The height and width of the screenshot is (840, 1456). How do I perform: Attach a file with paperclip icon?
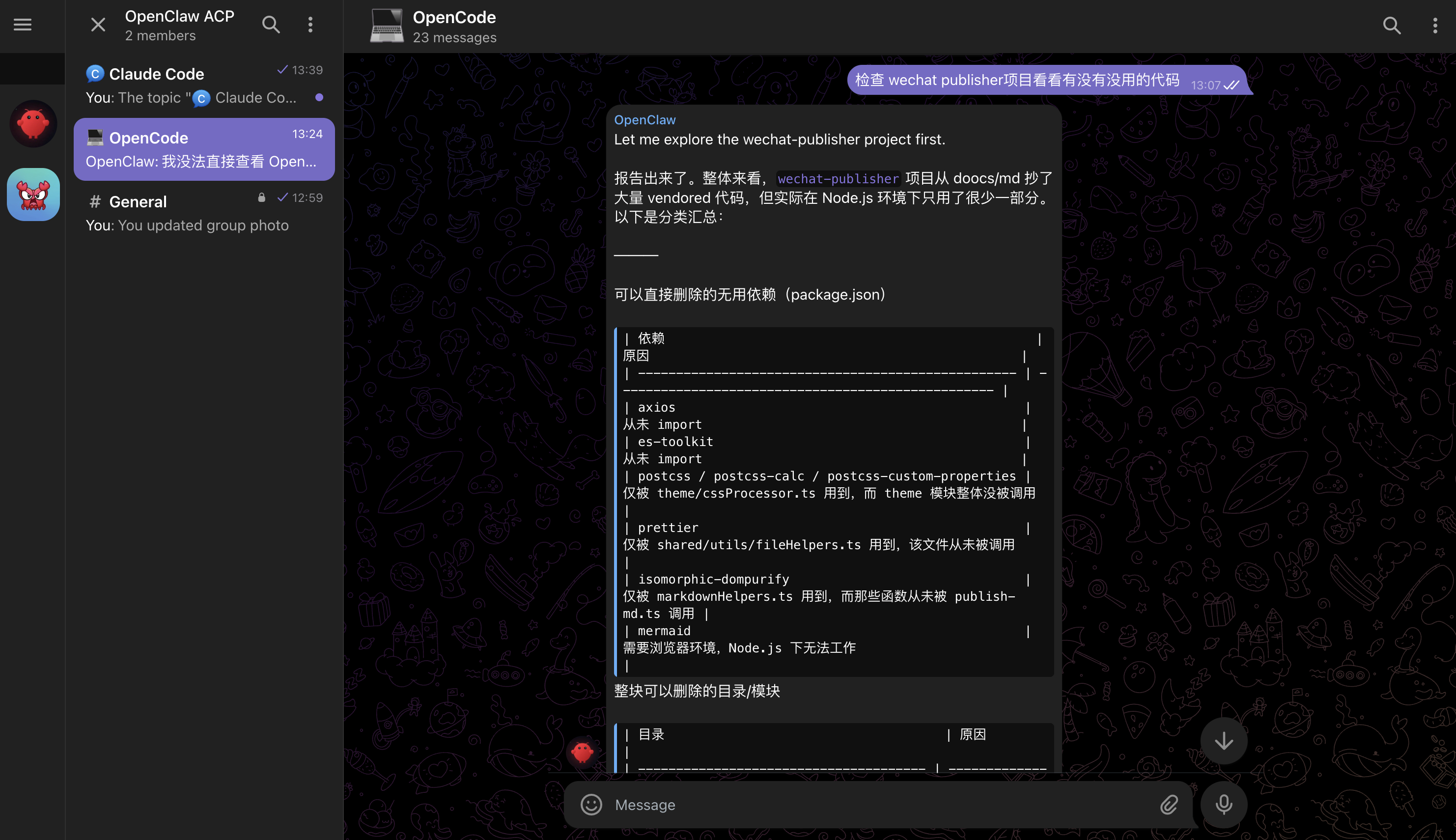(1169, 804)
